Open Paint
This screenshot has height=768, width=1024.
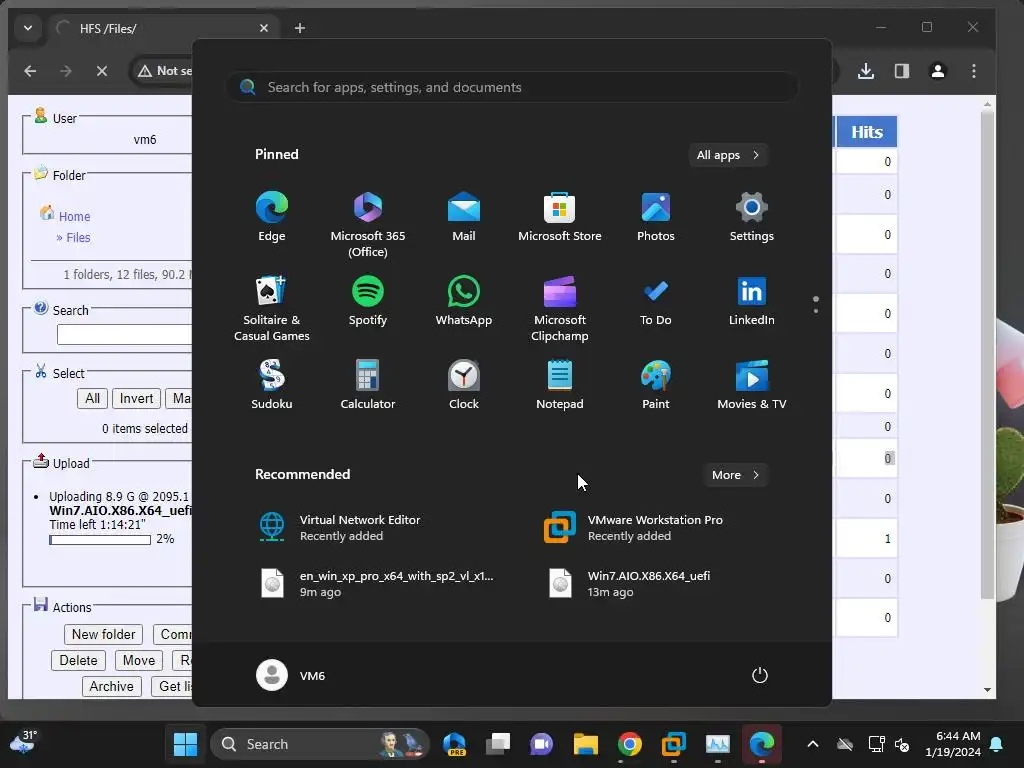(x=656, y=385)
